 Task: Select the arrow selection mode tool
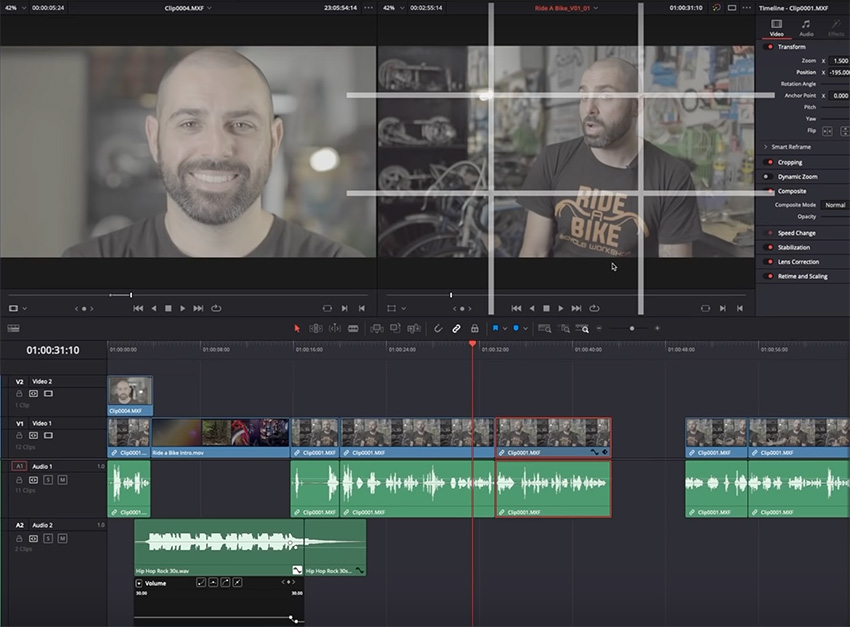point(297,328)
